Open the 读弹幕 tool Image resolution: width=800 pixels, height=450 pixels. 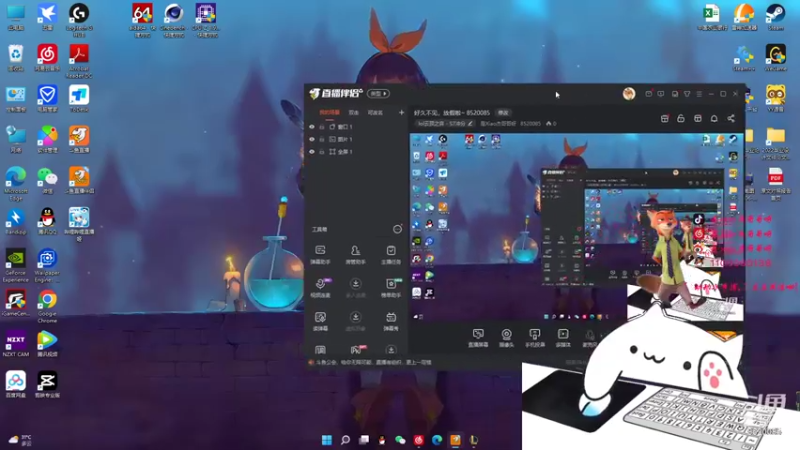pyautogui.click(x=320, y=321)
